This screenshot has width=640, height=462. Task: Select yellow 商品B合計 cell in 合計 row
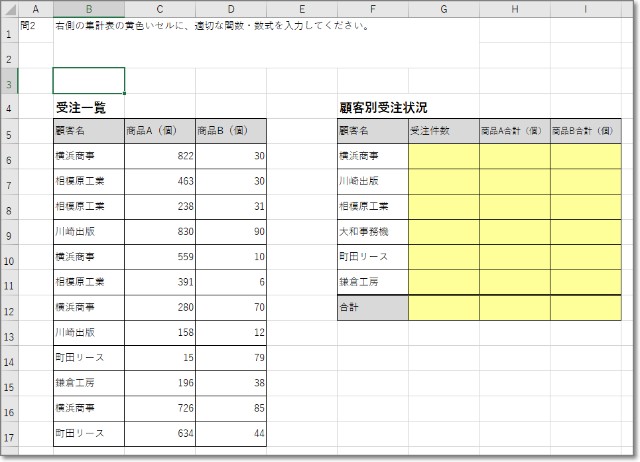pos(585,308)
